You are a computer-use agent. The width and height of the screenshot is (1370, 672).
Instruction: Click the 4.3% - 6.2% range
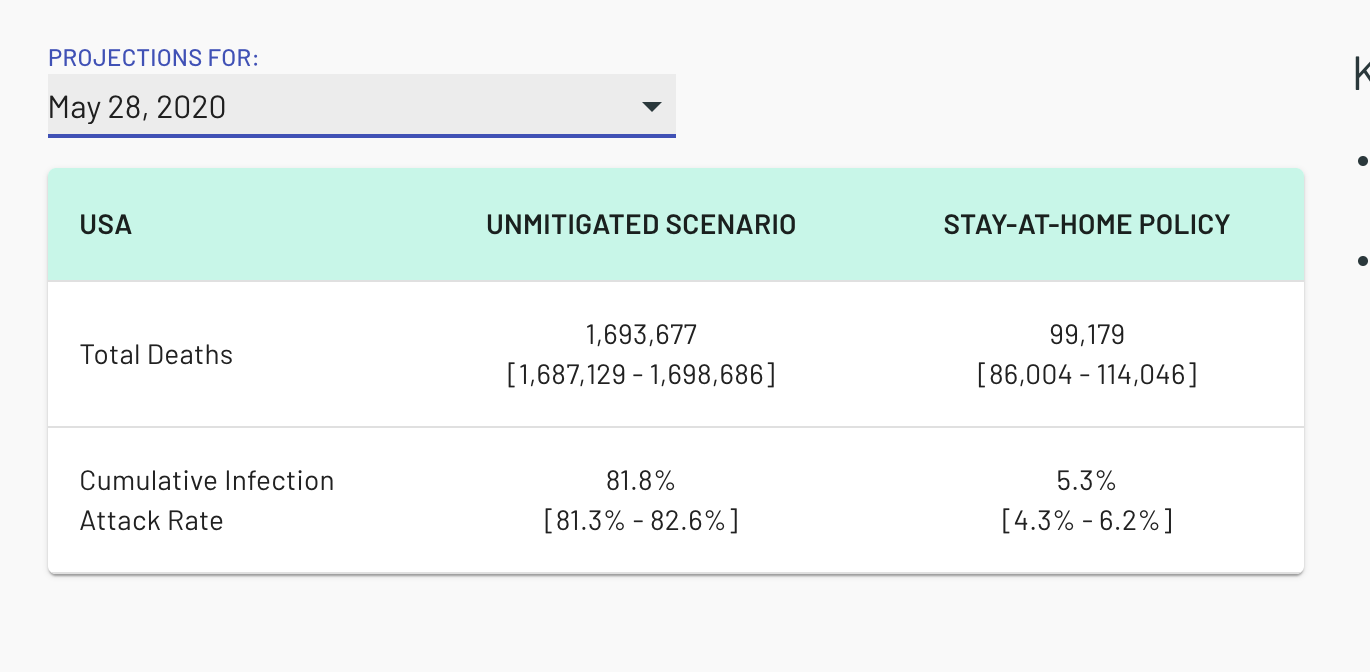click(1086, 521)
